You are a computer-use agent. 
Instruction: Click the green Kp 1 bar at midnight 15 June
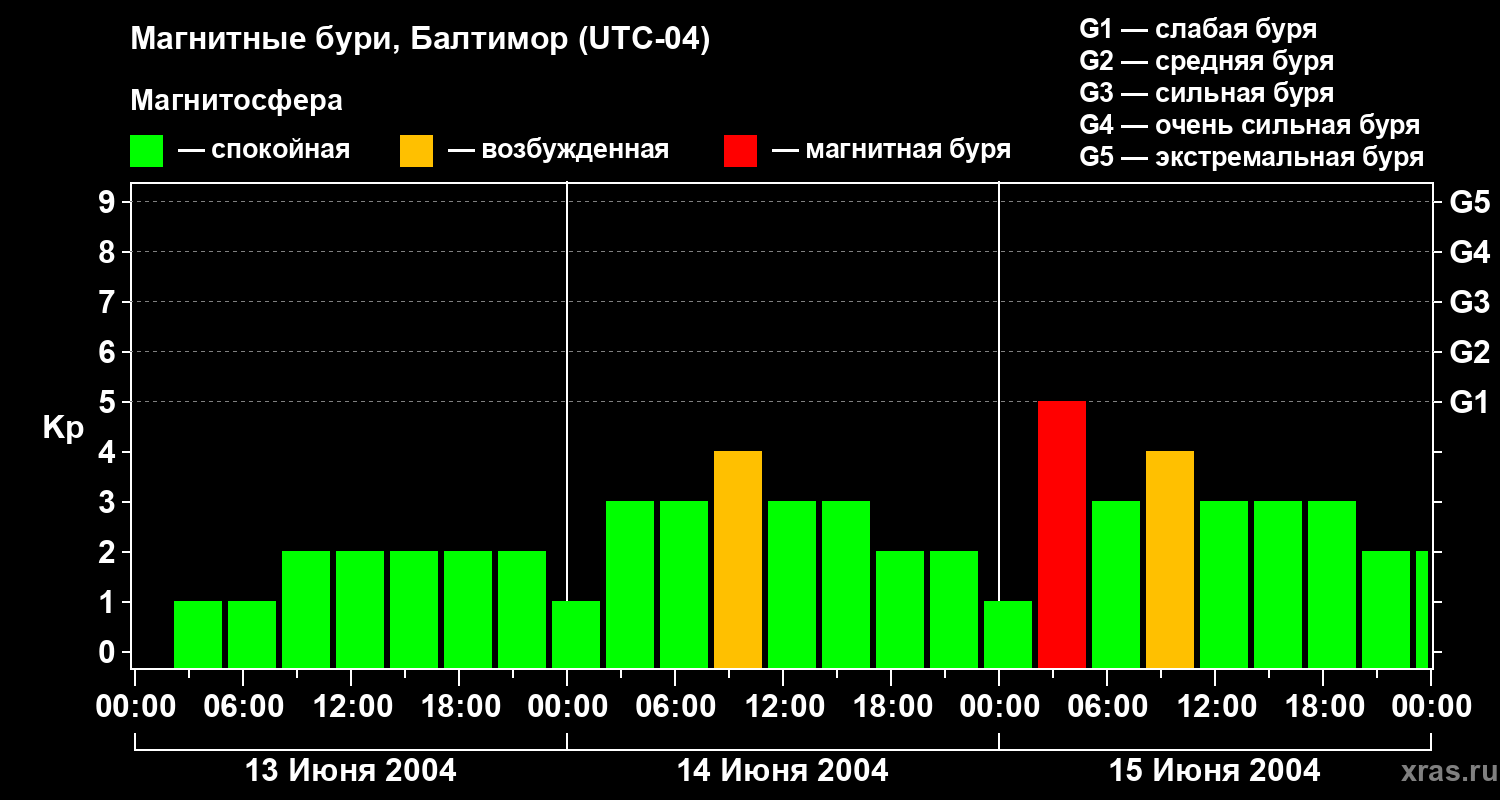pyautogui.click(x=1008, y=634)
